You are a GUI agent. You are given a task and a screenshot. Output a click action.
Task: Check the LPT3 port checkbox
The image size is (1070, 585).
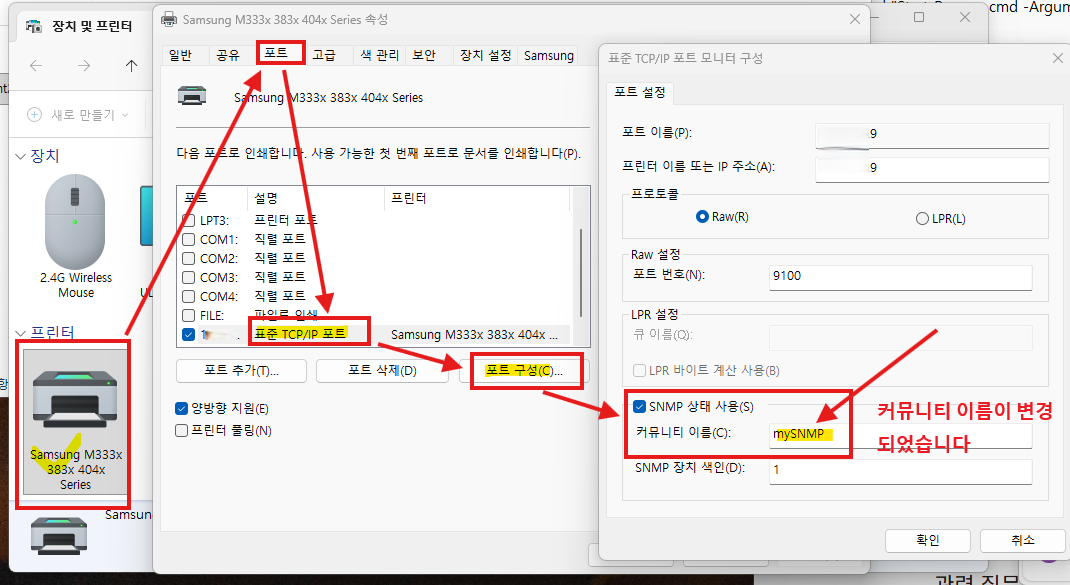tap(189, 220)
